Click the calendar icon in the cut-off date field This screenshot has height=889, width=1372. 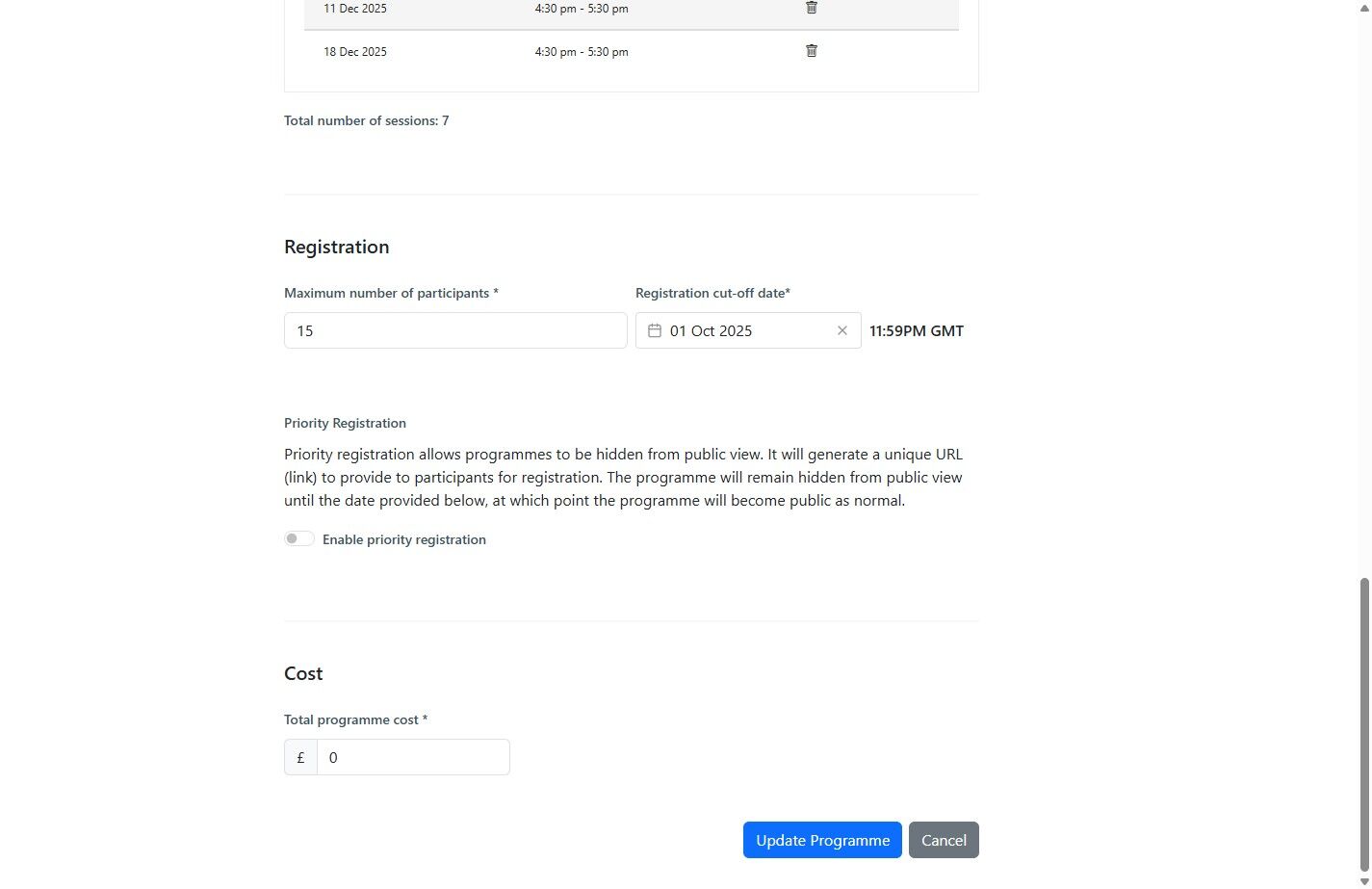click(x=655, y=330)
